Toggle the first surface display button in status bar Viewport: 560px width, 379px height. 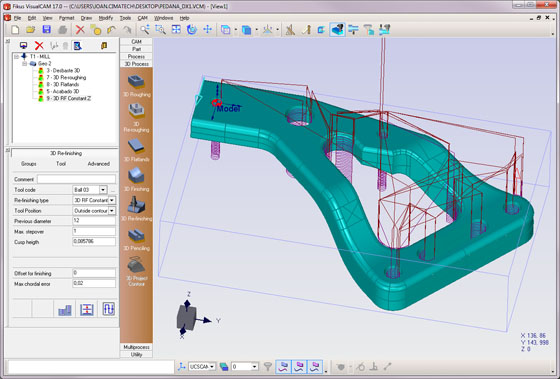(284, 366)
